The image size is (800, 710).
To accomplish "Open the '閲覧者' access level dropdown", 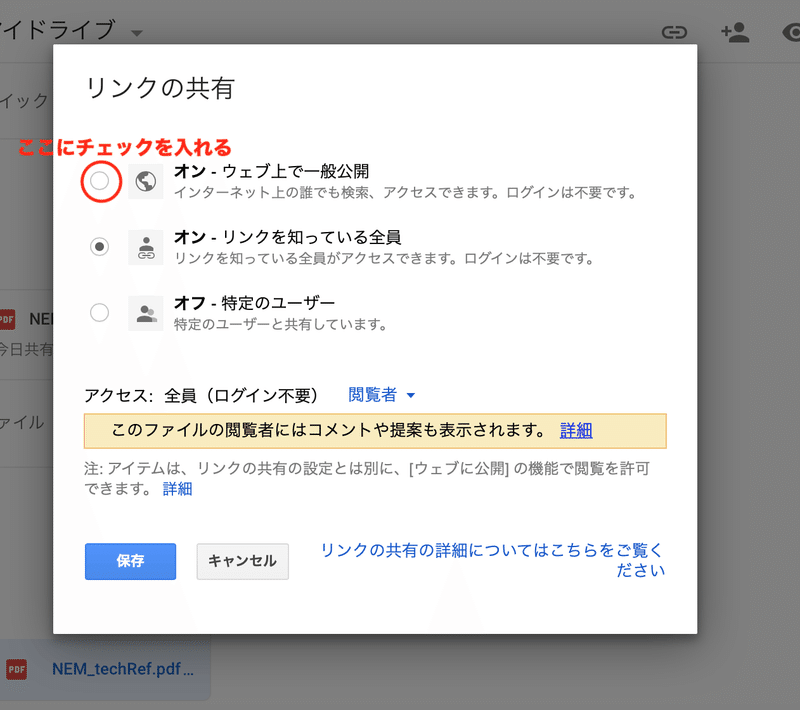I will (382, 394).
